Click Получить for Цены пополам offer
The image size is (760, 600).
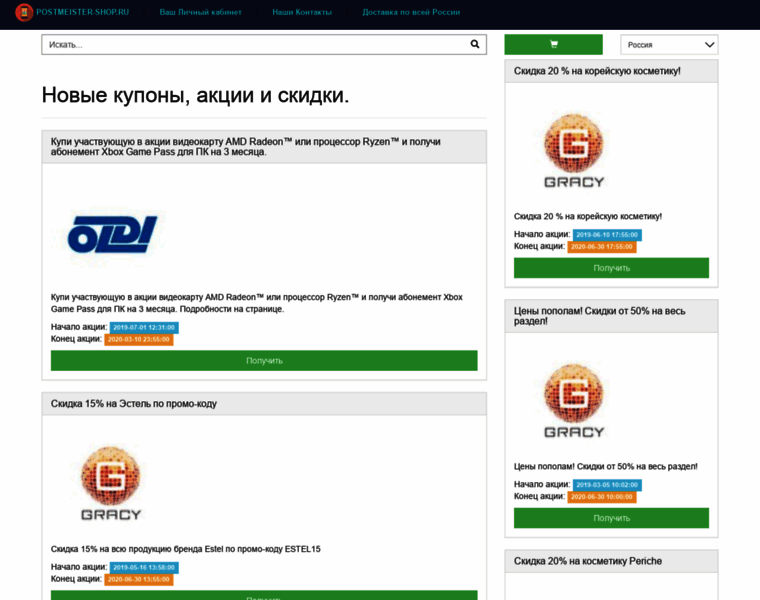(x=611, y=518)
